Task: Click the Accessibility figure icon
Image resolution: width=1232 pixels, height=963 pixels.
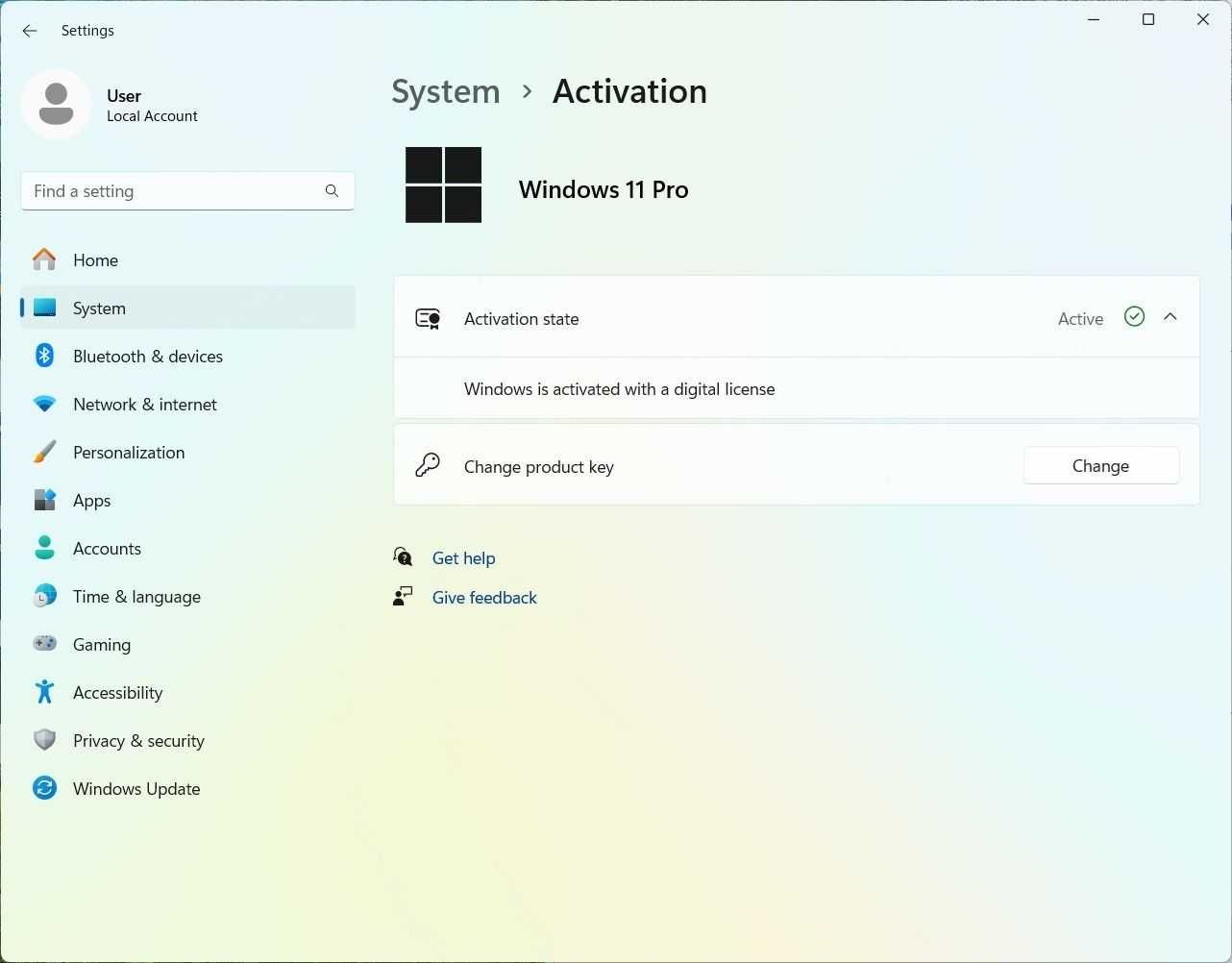Action: [x=44, y=692]
